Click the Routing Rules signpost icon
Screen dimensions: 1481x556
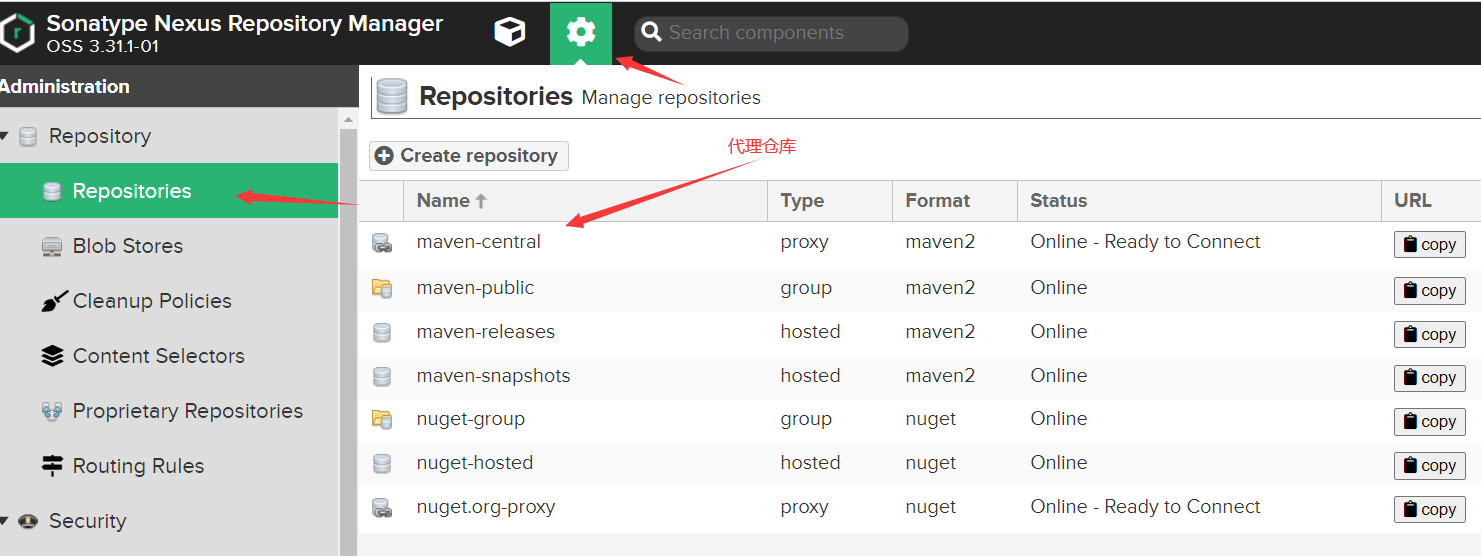[x=52, y=467]
